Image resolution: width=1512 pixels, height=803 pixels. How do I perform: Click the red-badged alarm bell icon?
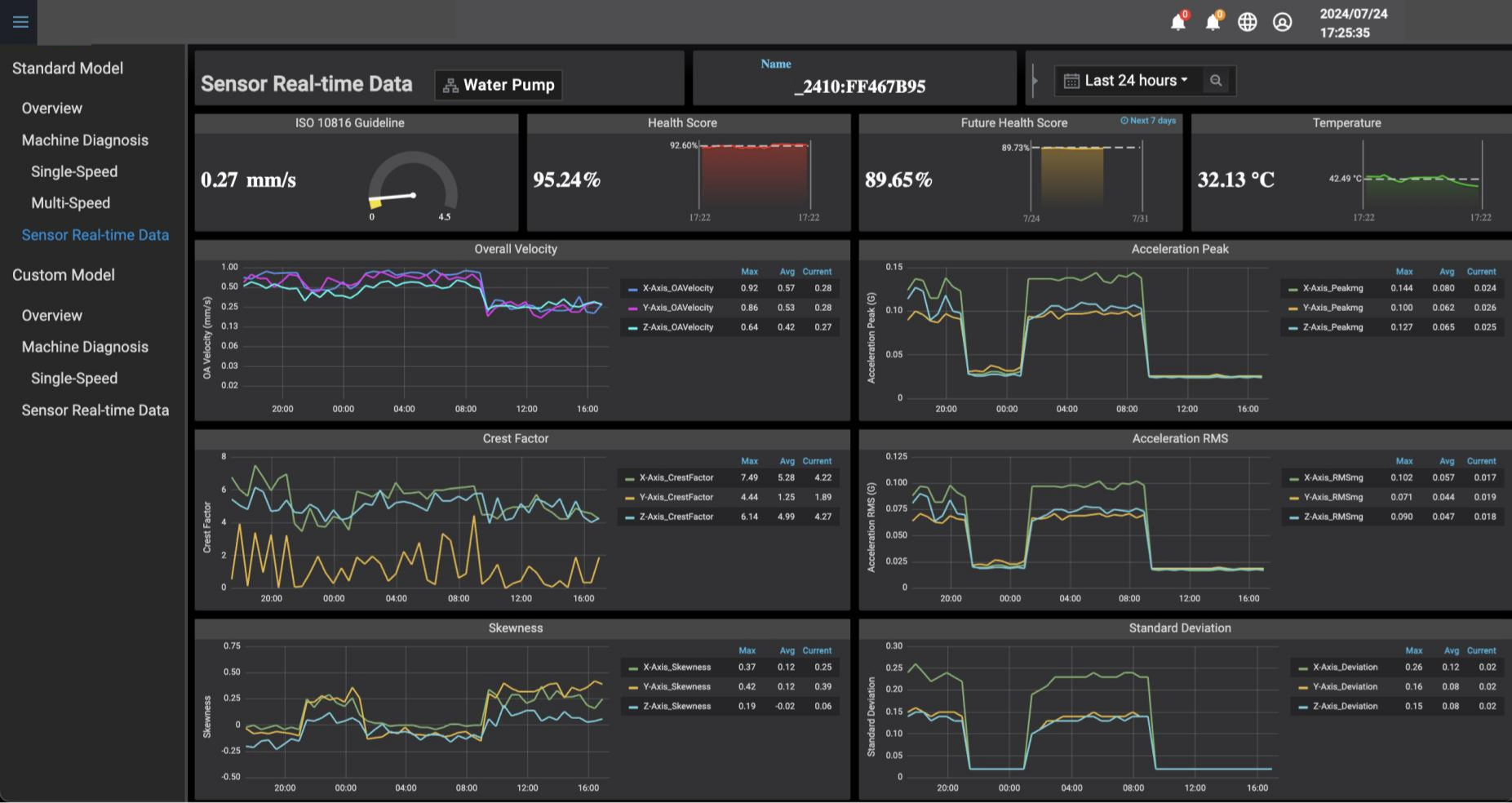(1177, 22)
